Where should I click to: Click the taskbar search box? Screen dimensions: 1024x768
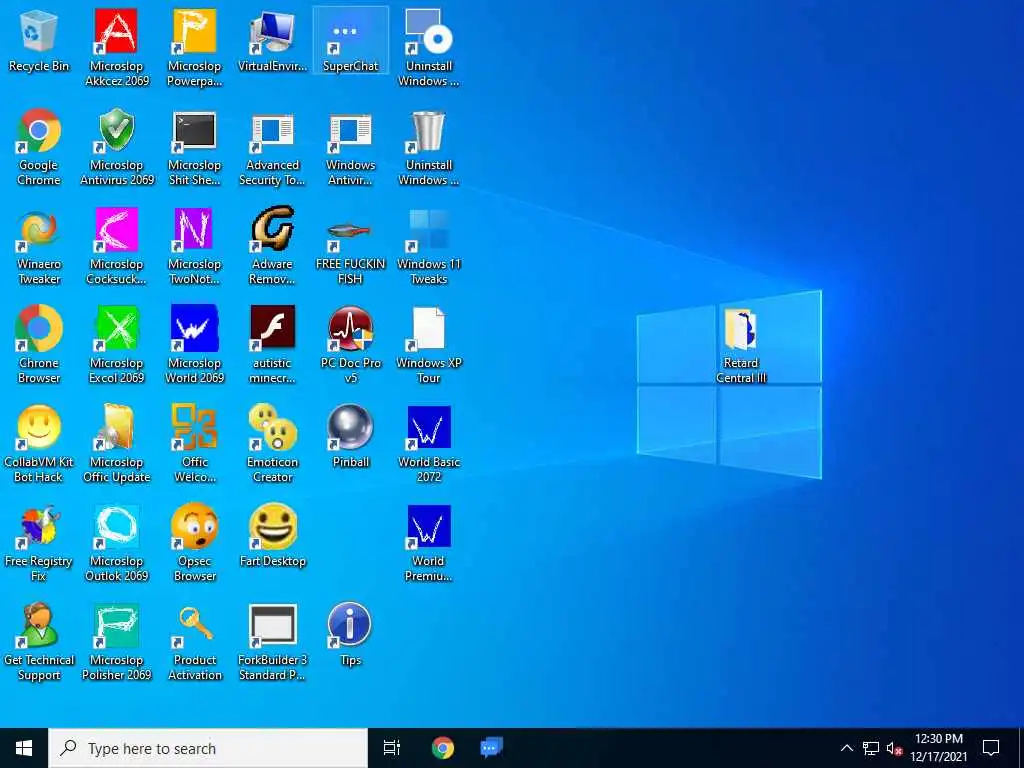point(208,748)
